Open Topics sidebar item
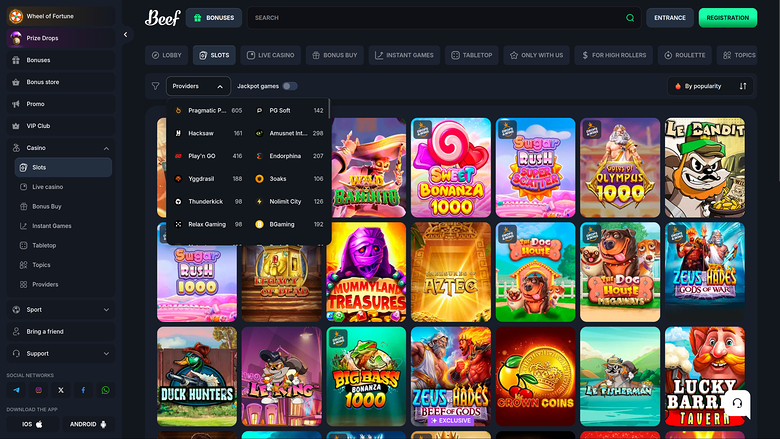Screen dimensions: 780x439 (63, 265)
